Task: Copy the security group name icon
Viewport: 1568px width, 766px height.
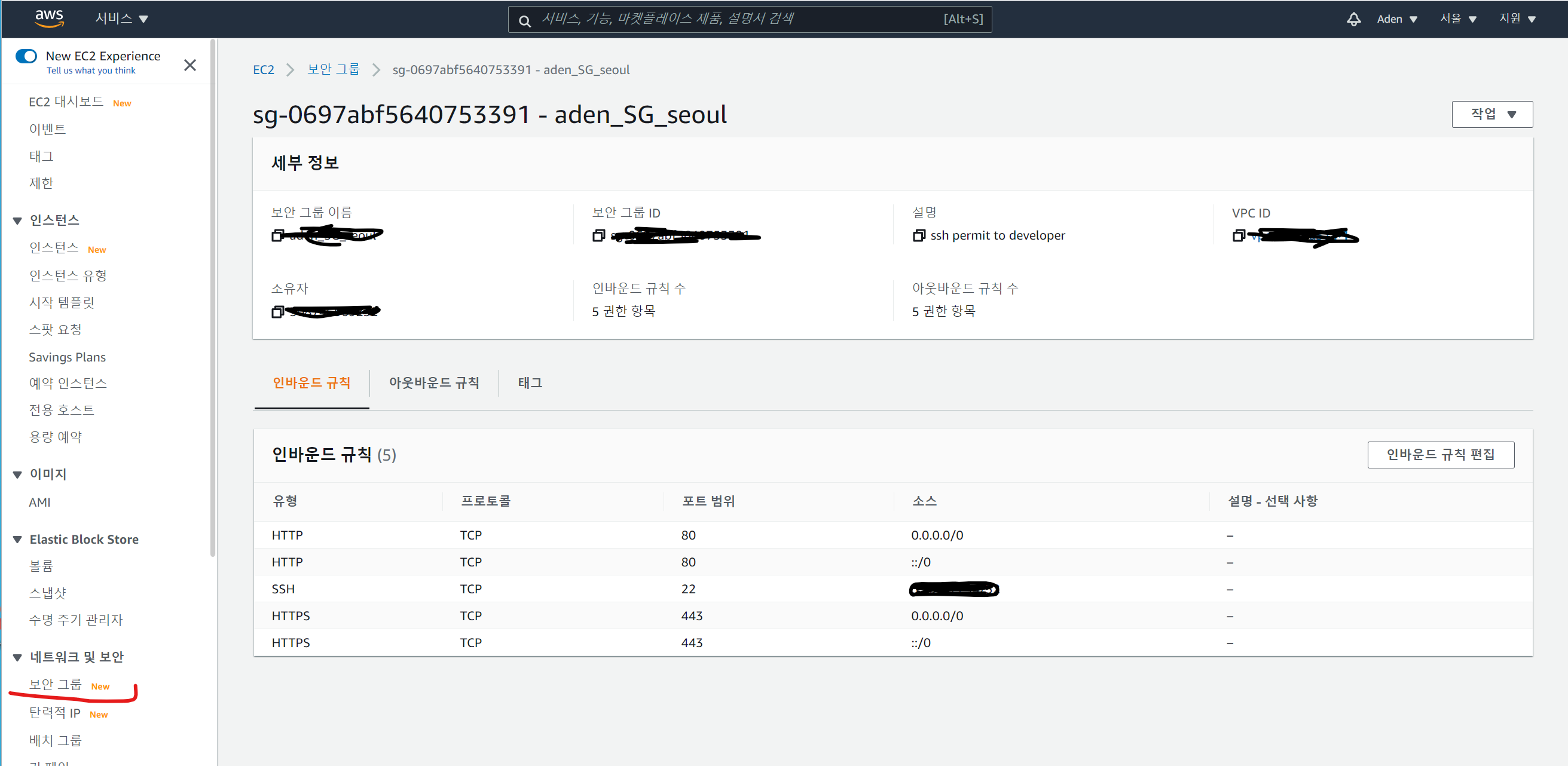Action: (277, 235)
